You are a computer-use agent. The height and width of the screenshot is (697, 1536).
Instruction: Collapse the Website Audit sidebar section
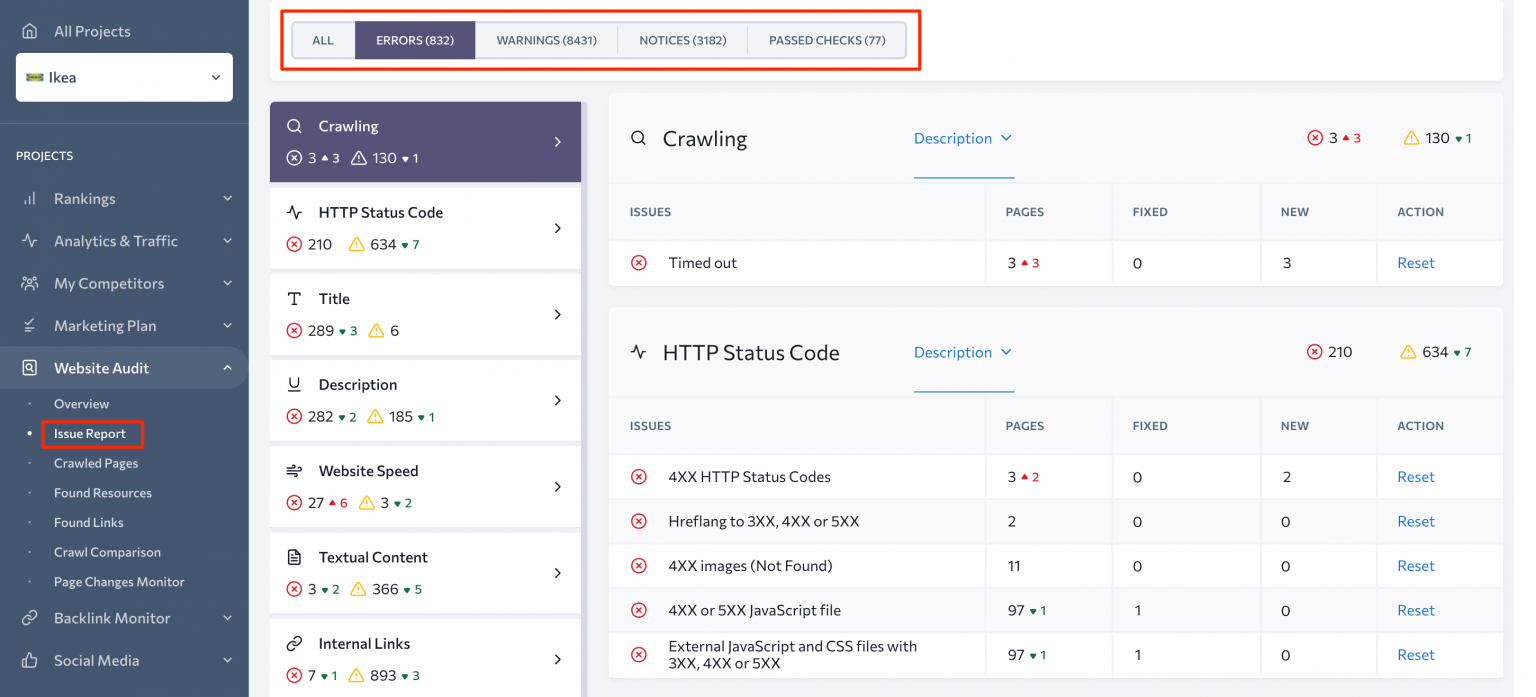point(227,368)
